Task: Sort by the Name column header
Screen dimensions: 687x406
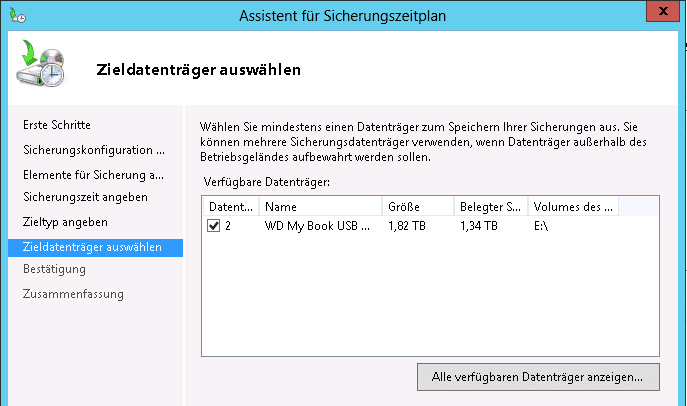Action: pyautogui.click(x=321, y=206)
